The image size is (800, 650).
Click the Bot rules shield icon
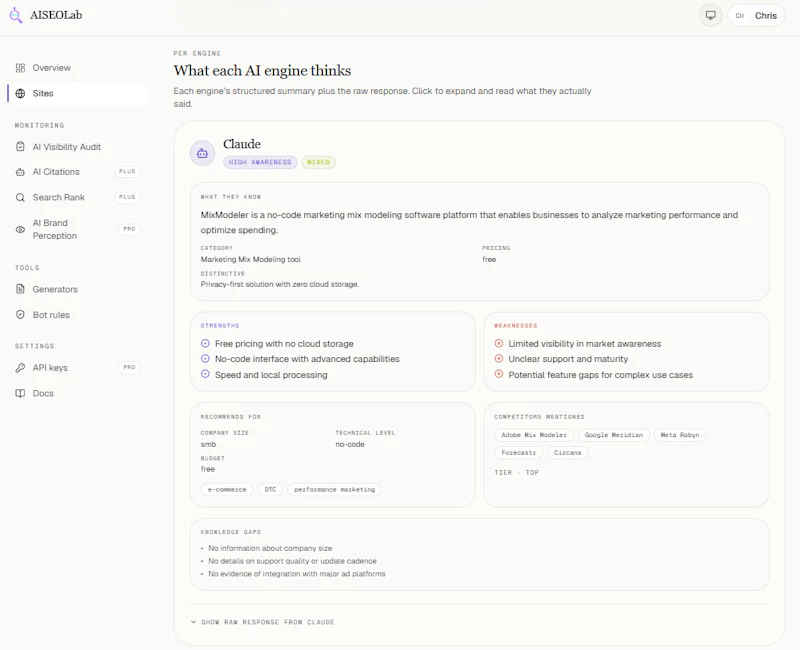(x=20, y=315)
